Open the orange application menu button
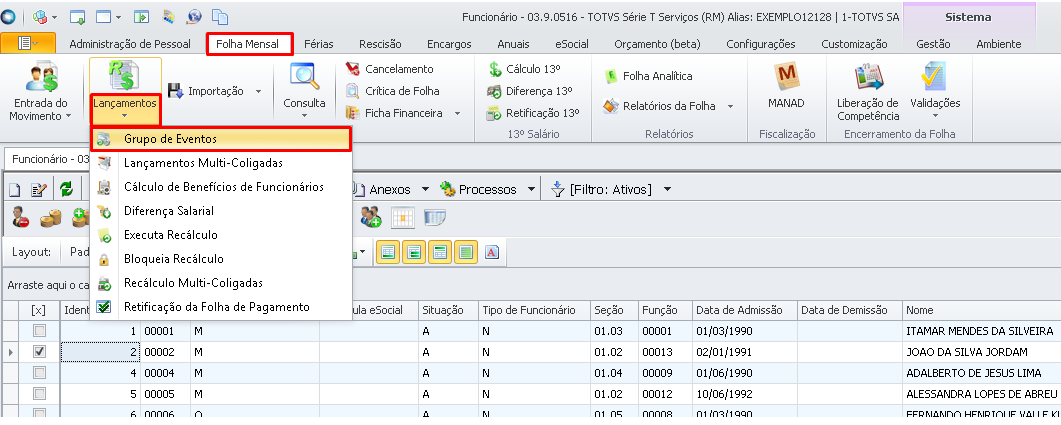The height and width of the screenshot is (425, 1061). coord(28,44)
